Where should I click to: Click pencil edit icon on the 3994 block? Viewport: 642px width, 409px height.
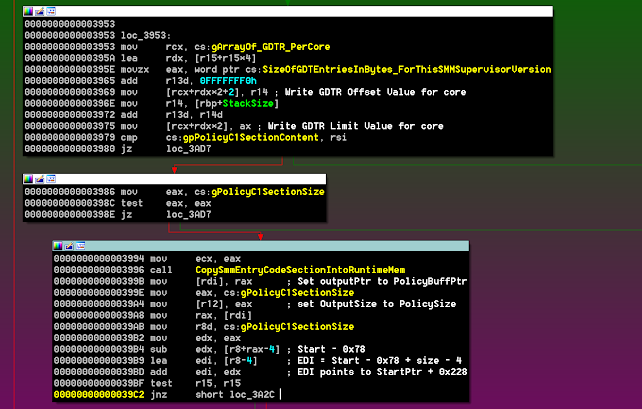[x=68, y=245]
